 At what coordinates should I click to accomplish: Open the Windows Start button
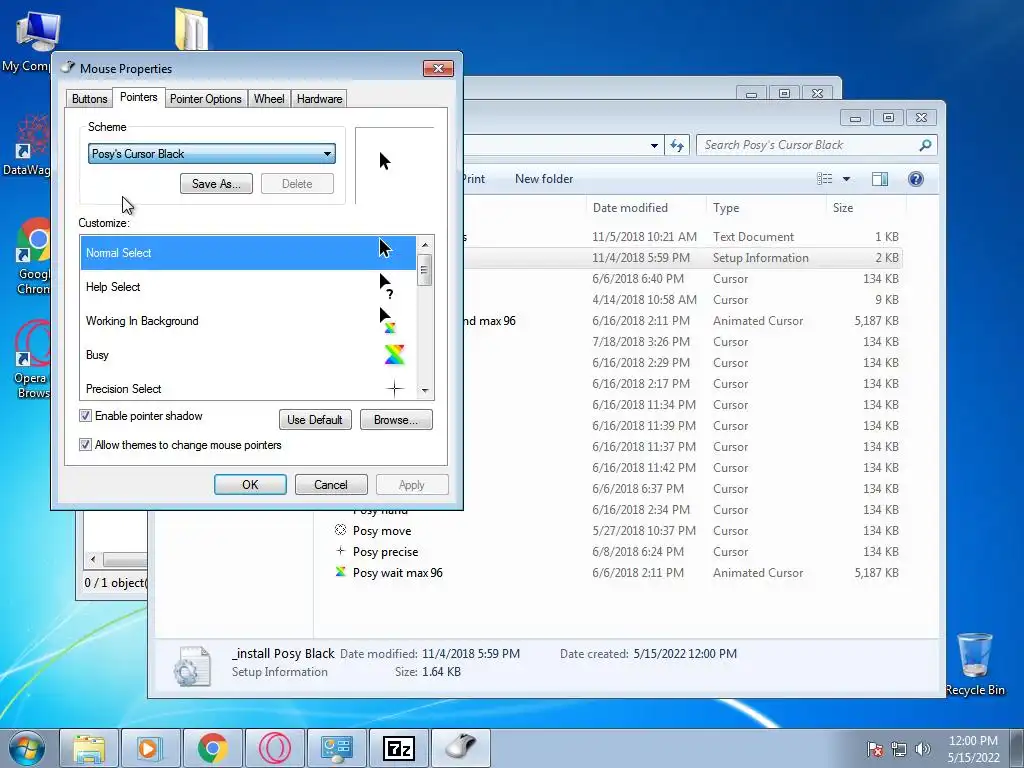(27, 747)
